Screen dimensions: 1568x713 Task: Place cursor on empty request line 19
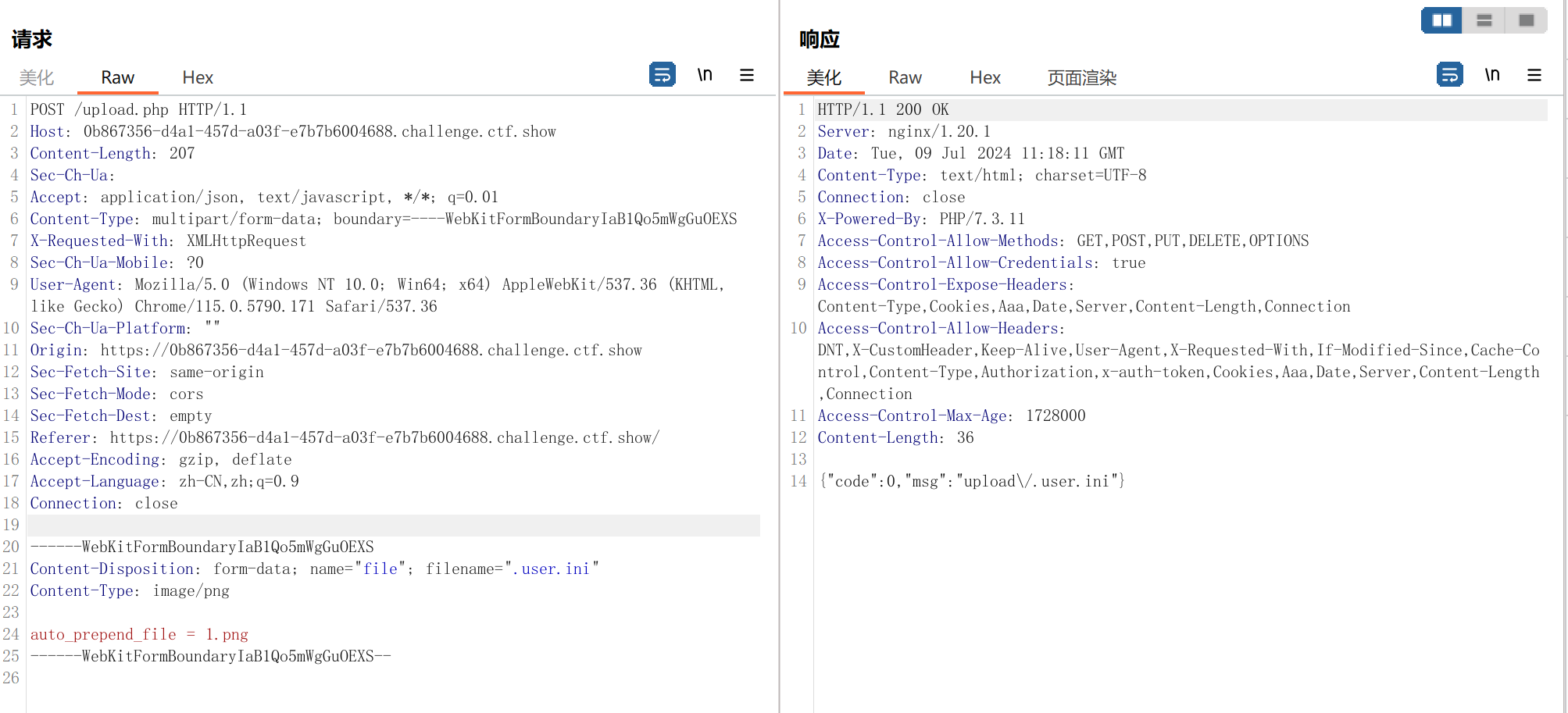pyautogui.click(x=395, y=525)
